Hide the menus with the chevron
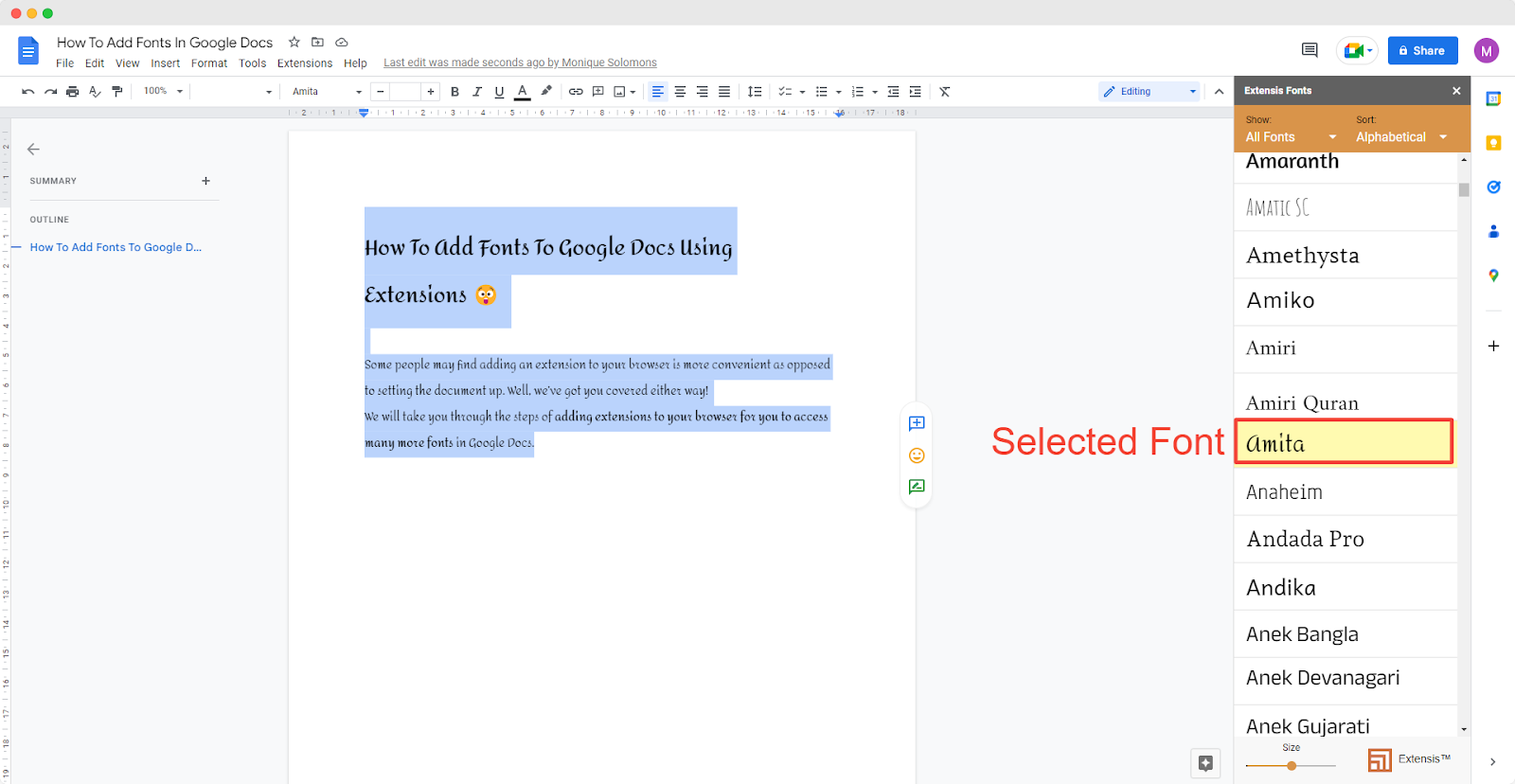Image resolution: width=1515 pixels, height=784 pixels. 1219,92
